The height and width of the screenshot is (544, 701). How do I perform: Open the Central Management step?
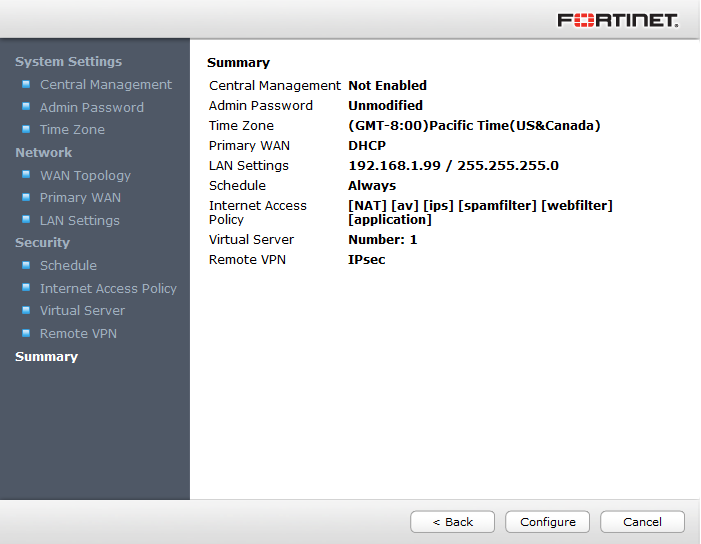(x=105, y=85)
